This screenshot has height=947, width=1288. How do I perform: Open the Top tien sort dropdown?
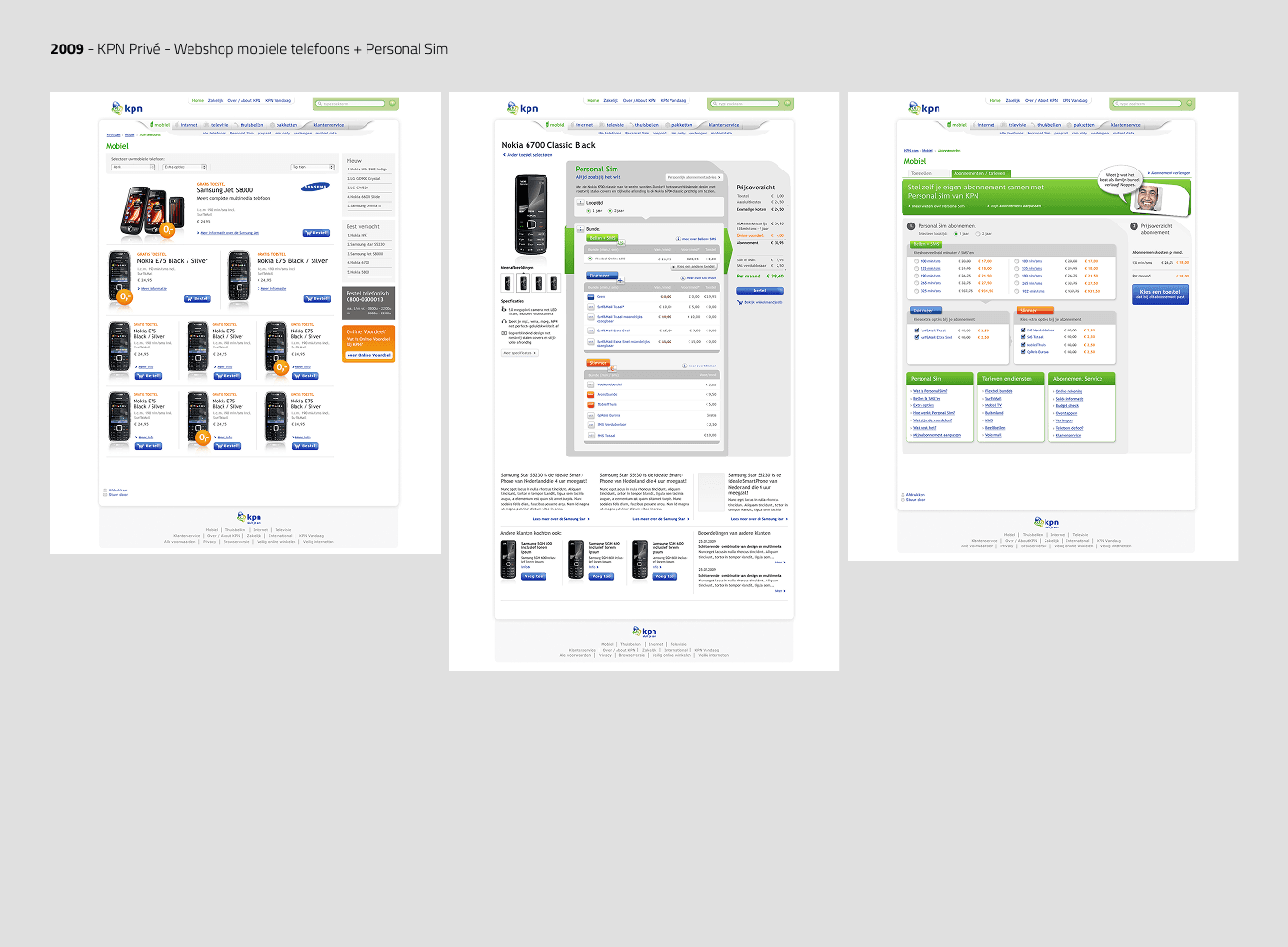click(x=313, y=167)
